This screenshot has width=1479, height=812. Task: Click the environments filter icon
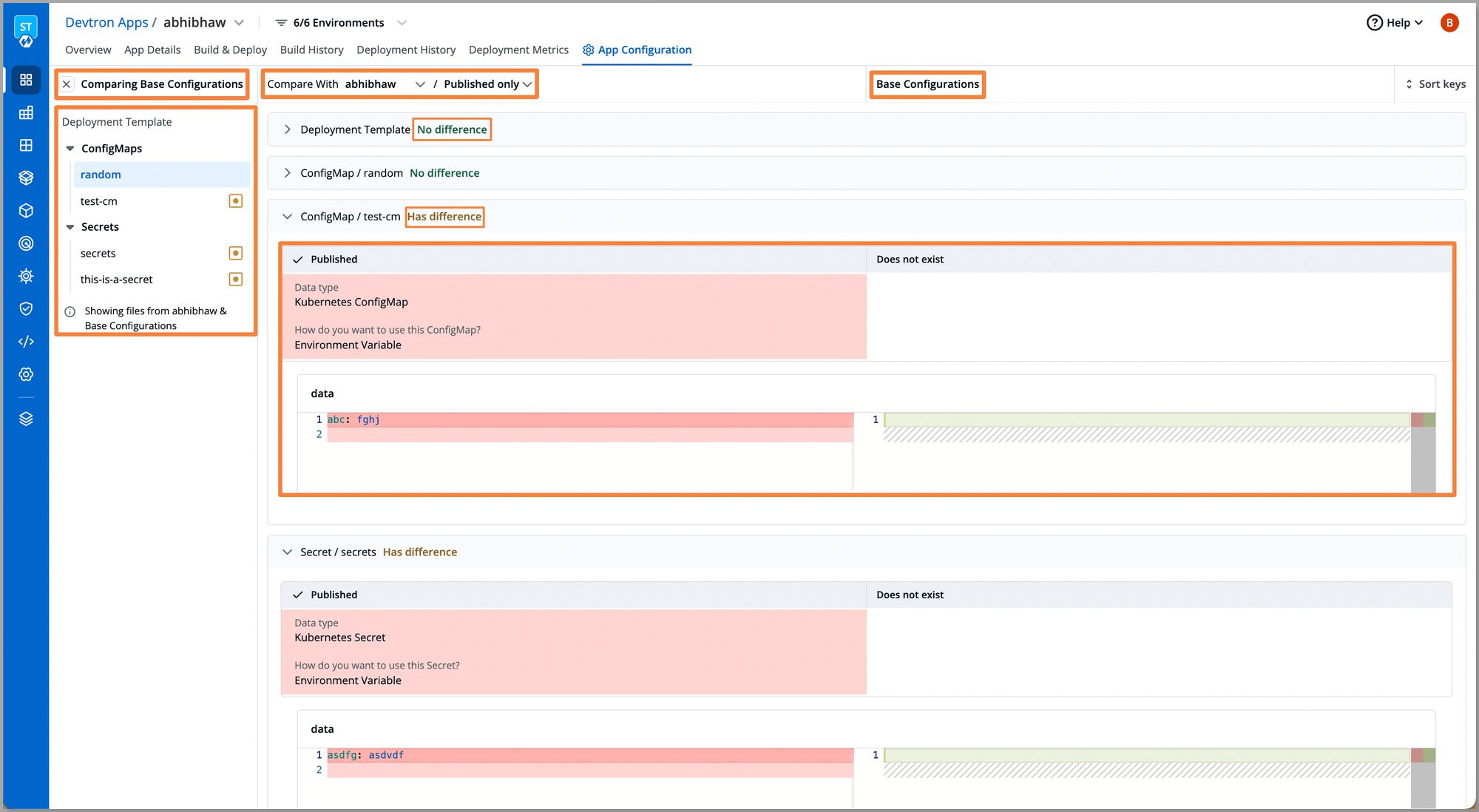coord(281,23)
